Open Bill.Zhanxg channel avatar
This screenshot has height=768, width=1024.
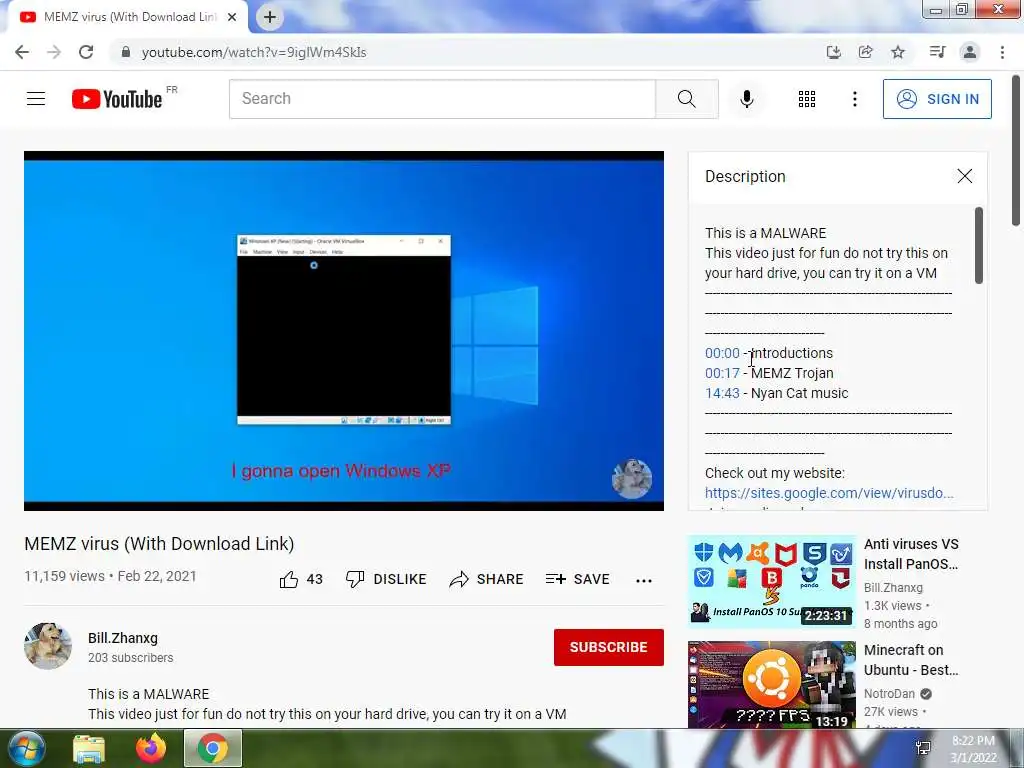[x=48, y=646]
